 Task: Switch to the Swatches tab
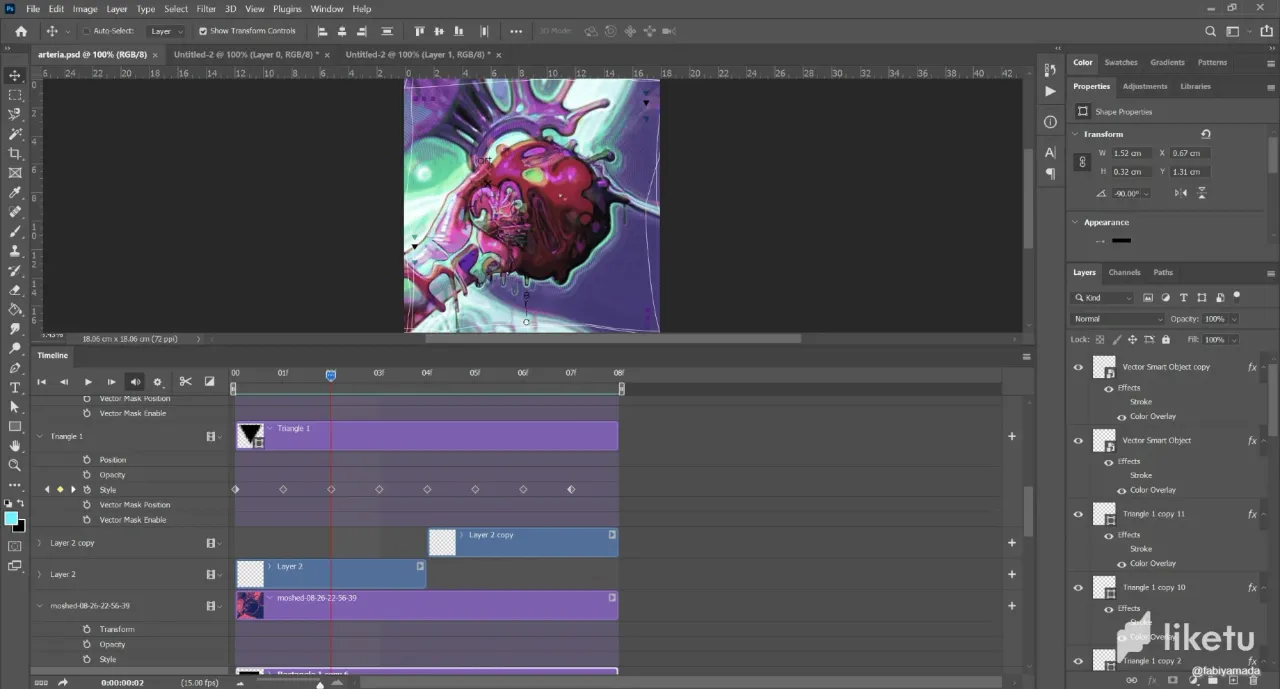pos(1121,62)
